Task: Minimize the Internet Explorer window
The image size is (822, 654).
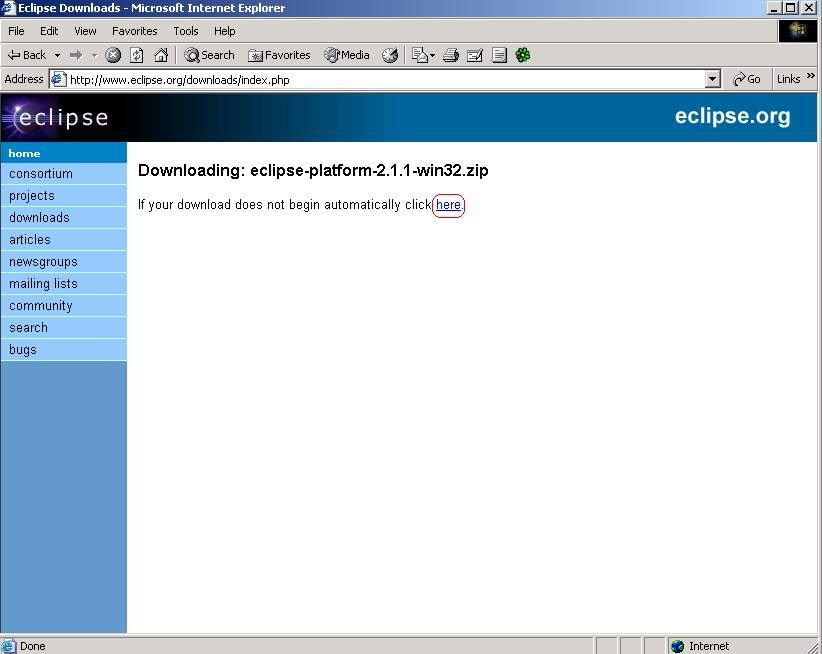Action: click(774, 8)
